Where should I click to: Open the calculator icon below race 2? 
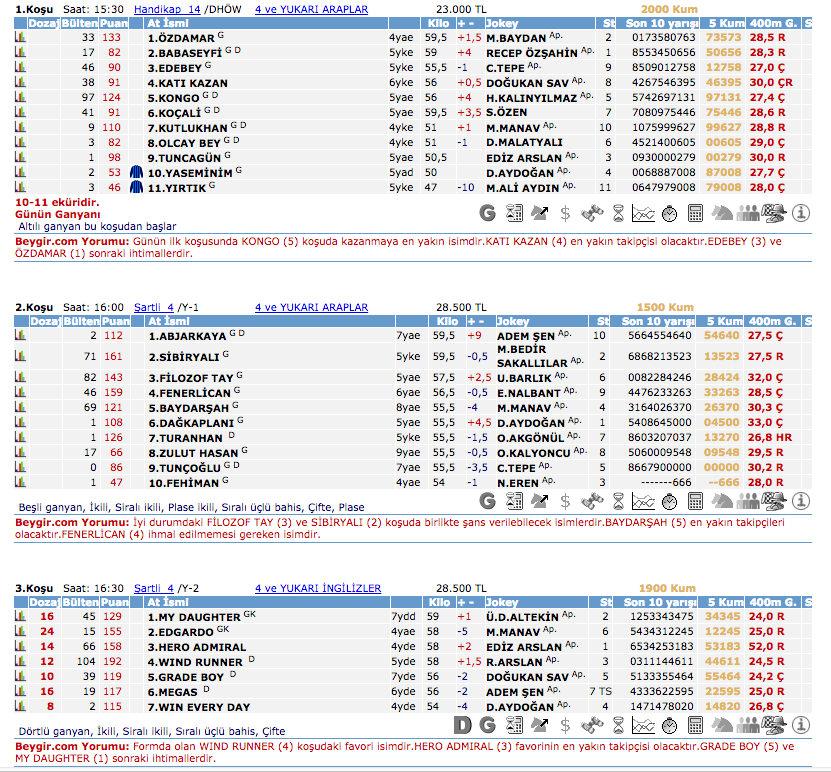(x=696, y=501)
